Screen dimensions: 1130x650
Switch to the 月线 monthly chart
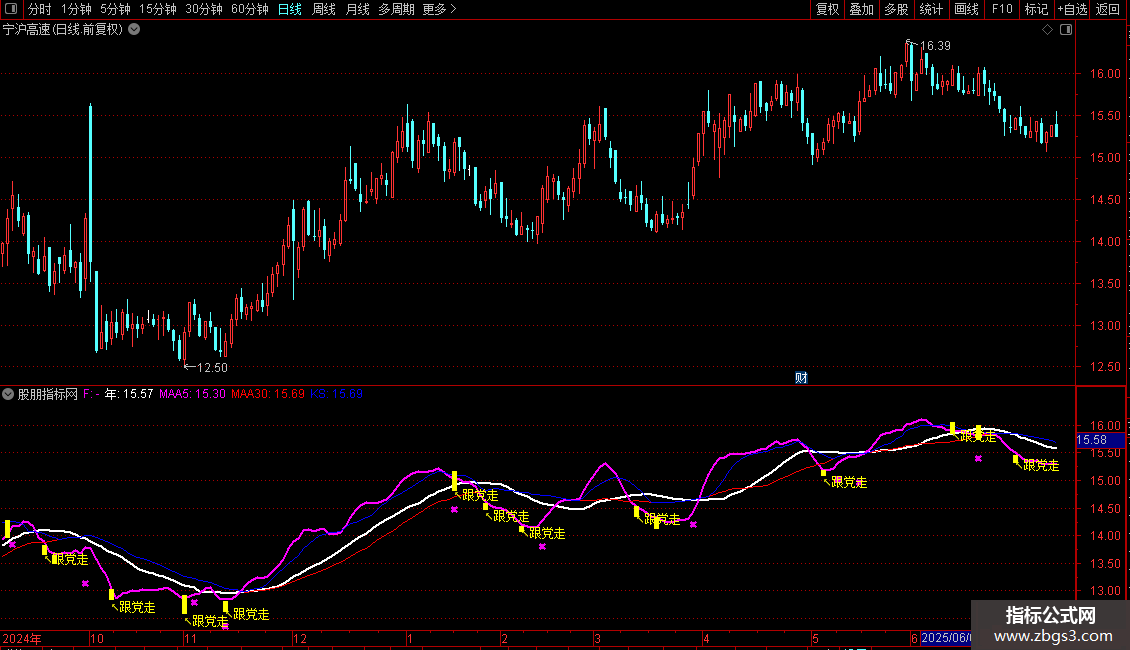(357, 9)
